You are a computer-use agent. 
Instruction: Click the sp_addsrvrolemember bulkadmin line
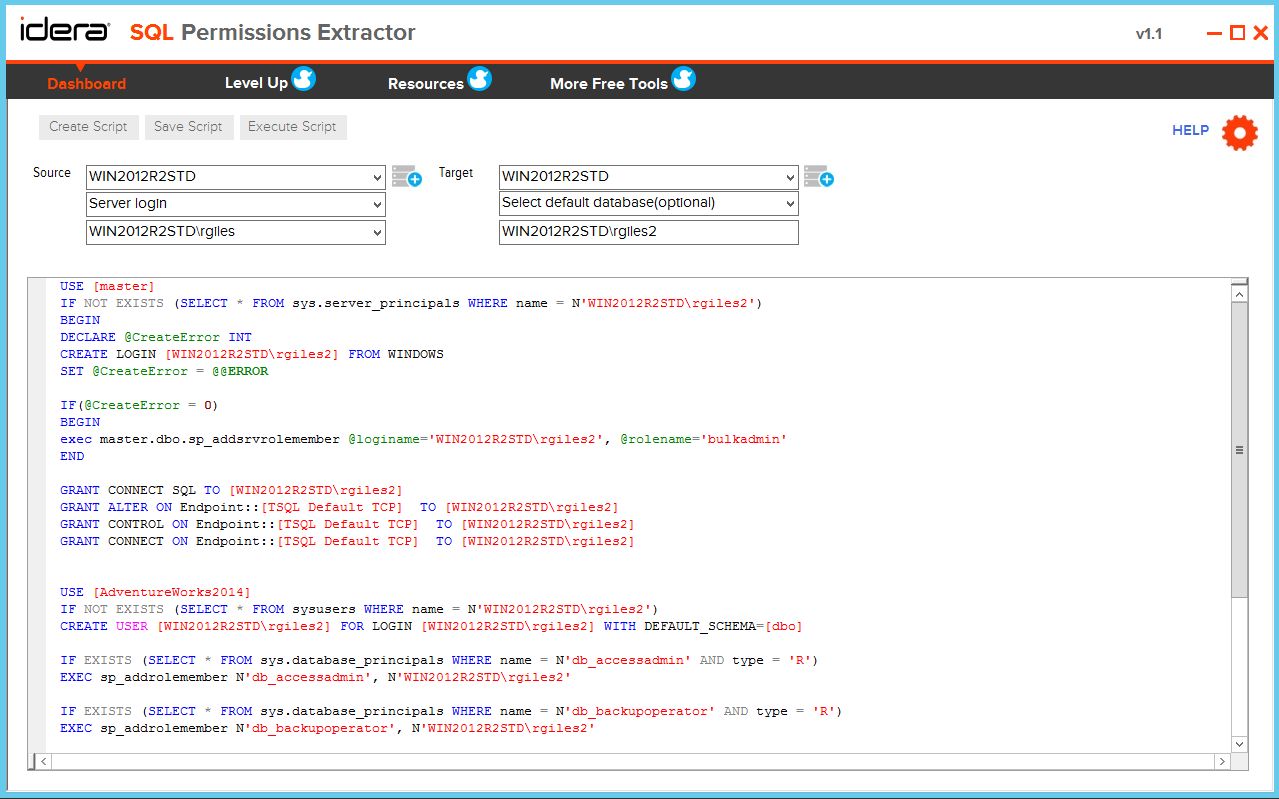424,439
